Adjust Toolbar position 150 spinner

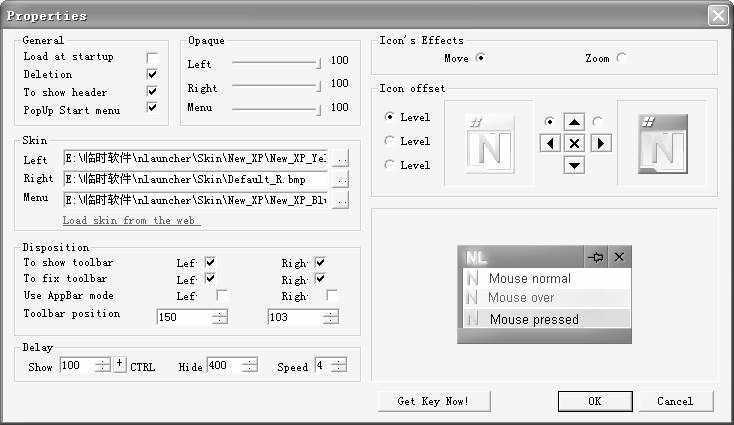click(219, 317)
